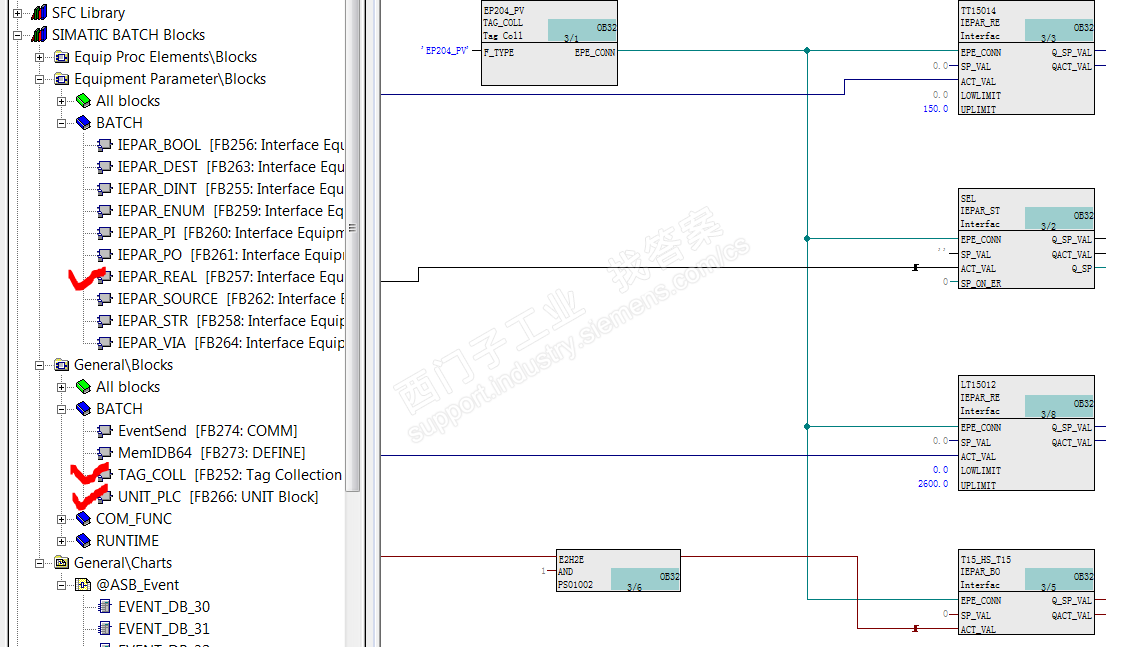Click the IEPAR_VIA block icon
The image size is (1136, 647).
(105, 343)
